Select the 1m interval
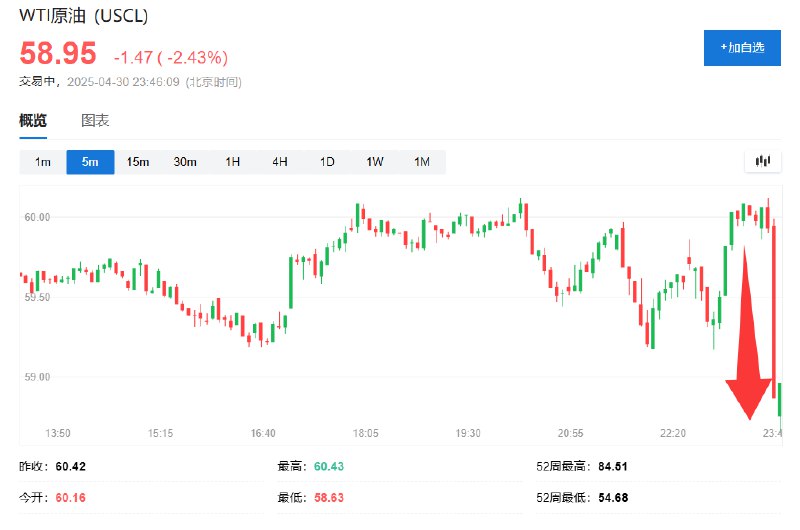Screen dimensions: 800x530 click(43, 162)
